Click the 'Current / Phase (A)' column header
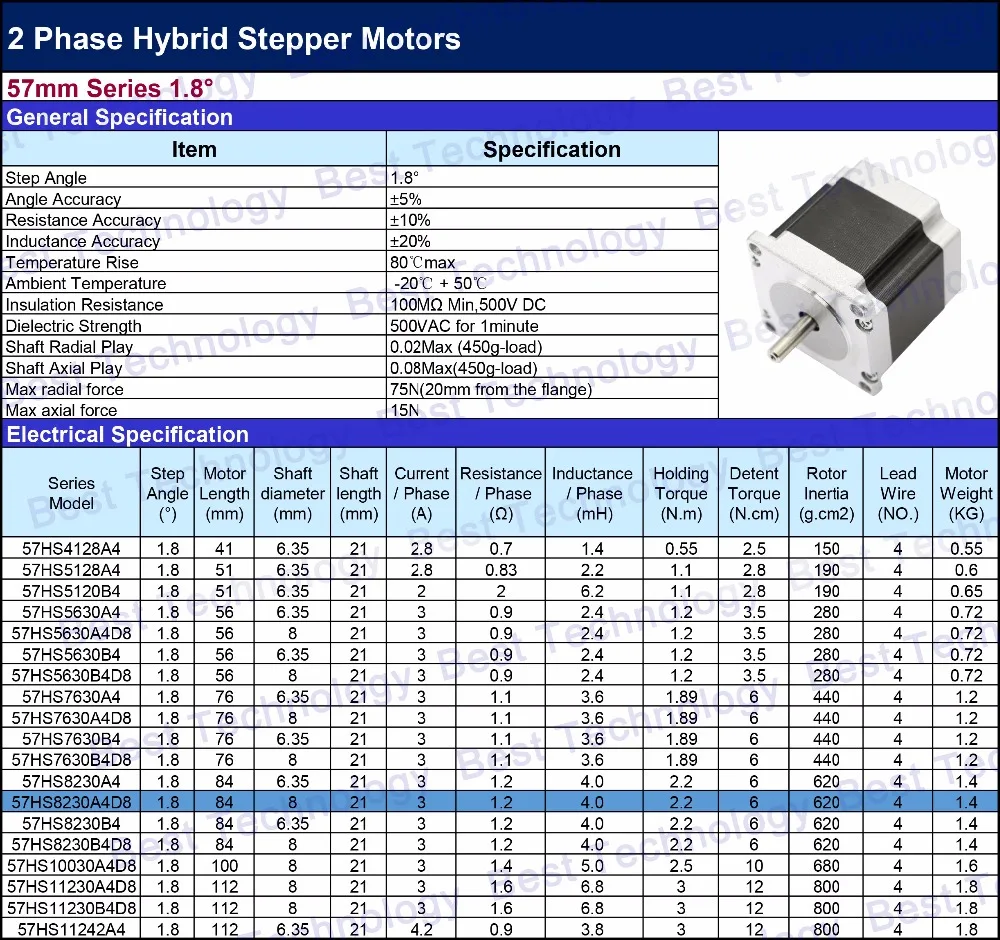Screen dimensions: 1000x940 coord(422,493)
